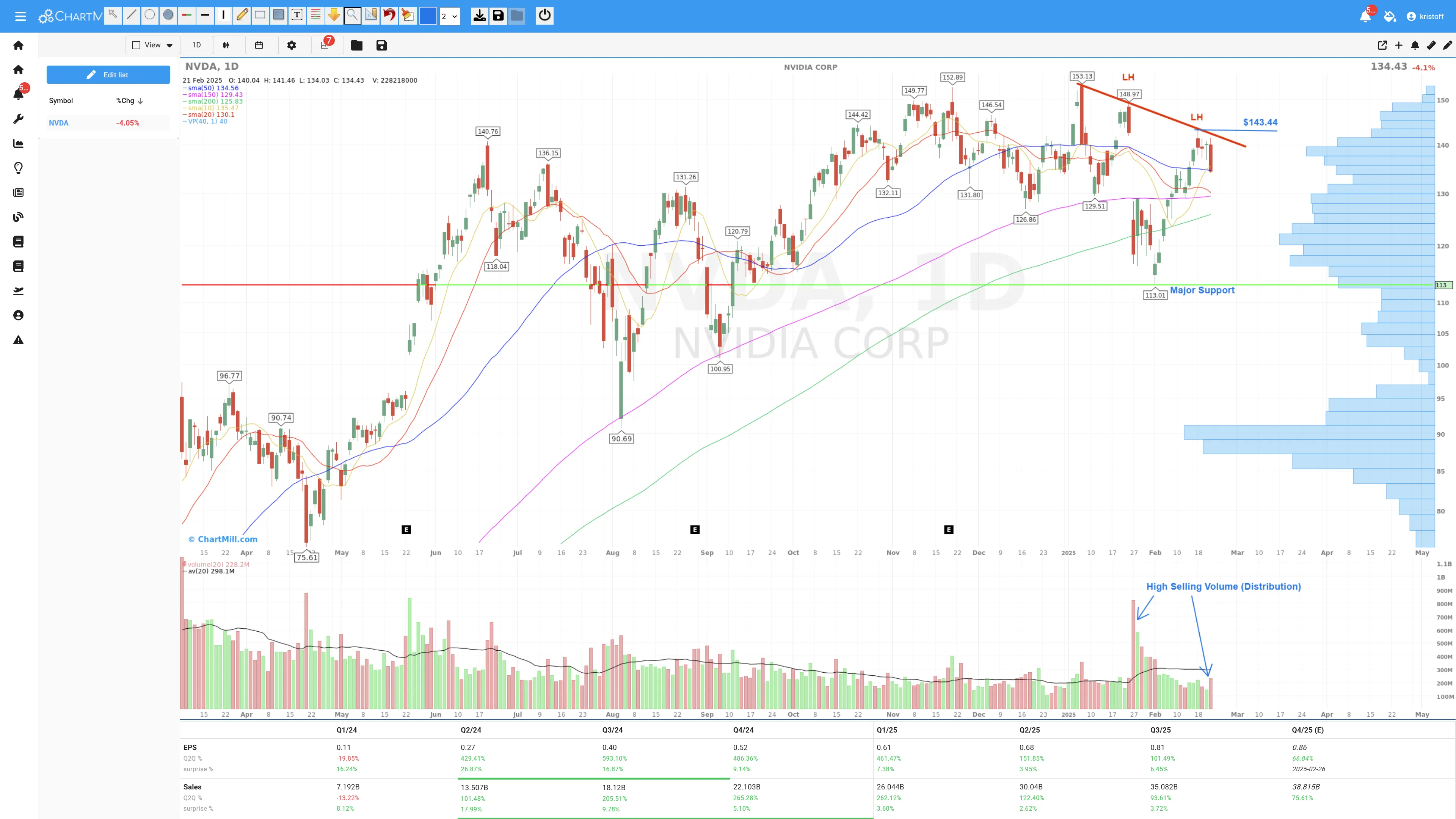Select the text annotation tool
The height and width of the screenshot is (819, 1456).
point(297,15)
